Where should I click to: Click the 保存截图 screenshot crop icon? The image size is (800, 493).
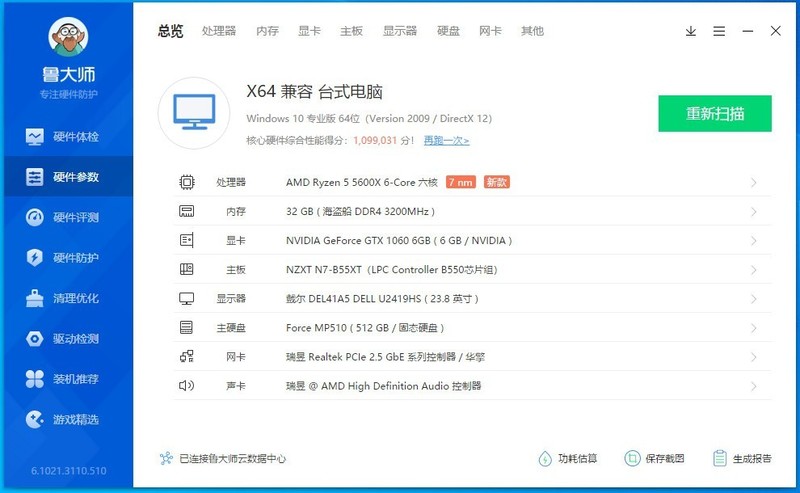click(632, 458)
